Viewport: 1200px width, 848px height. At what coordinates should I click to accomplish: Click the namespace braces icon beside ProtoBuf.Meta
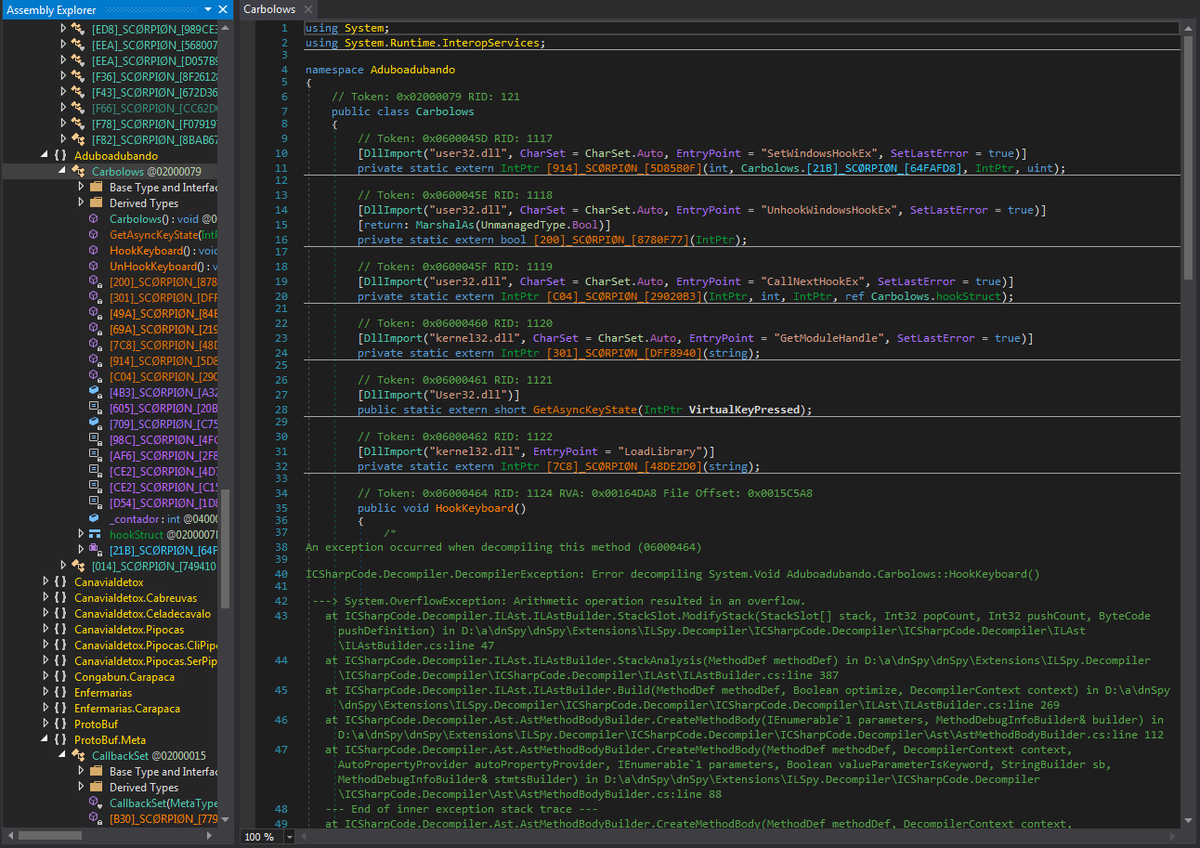[61, 740]
